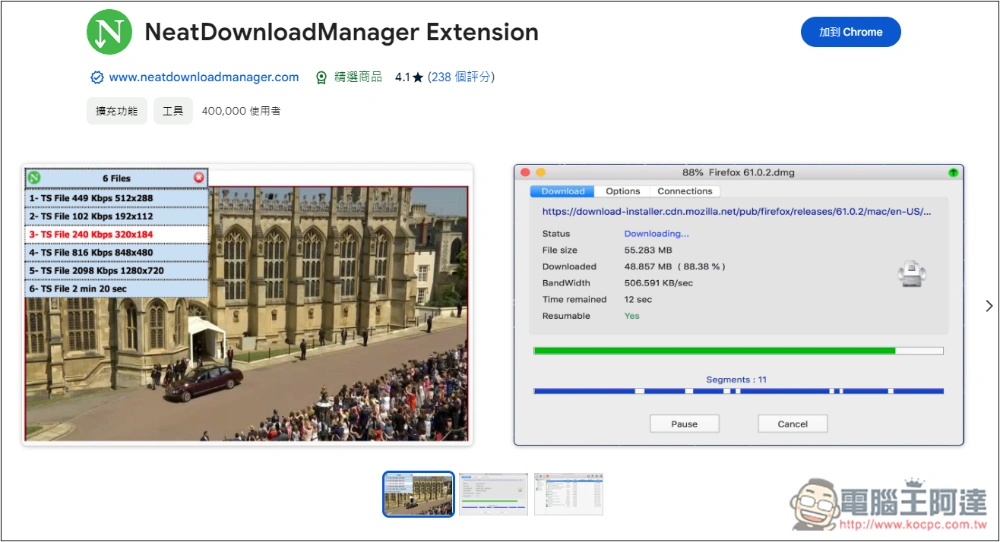1000x542 pixels.
Task: Close the 6 Files list with red X
Action: pyautogui.click(x=199, y=178)
